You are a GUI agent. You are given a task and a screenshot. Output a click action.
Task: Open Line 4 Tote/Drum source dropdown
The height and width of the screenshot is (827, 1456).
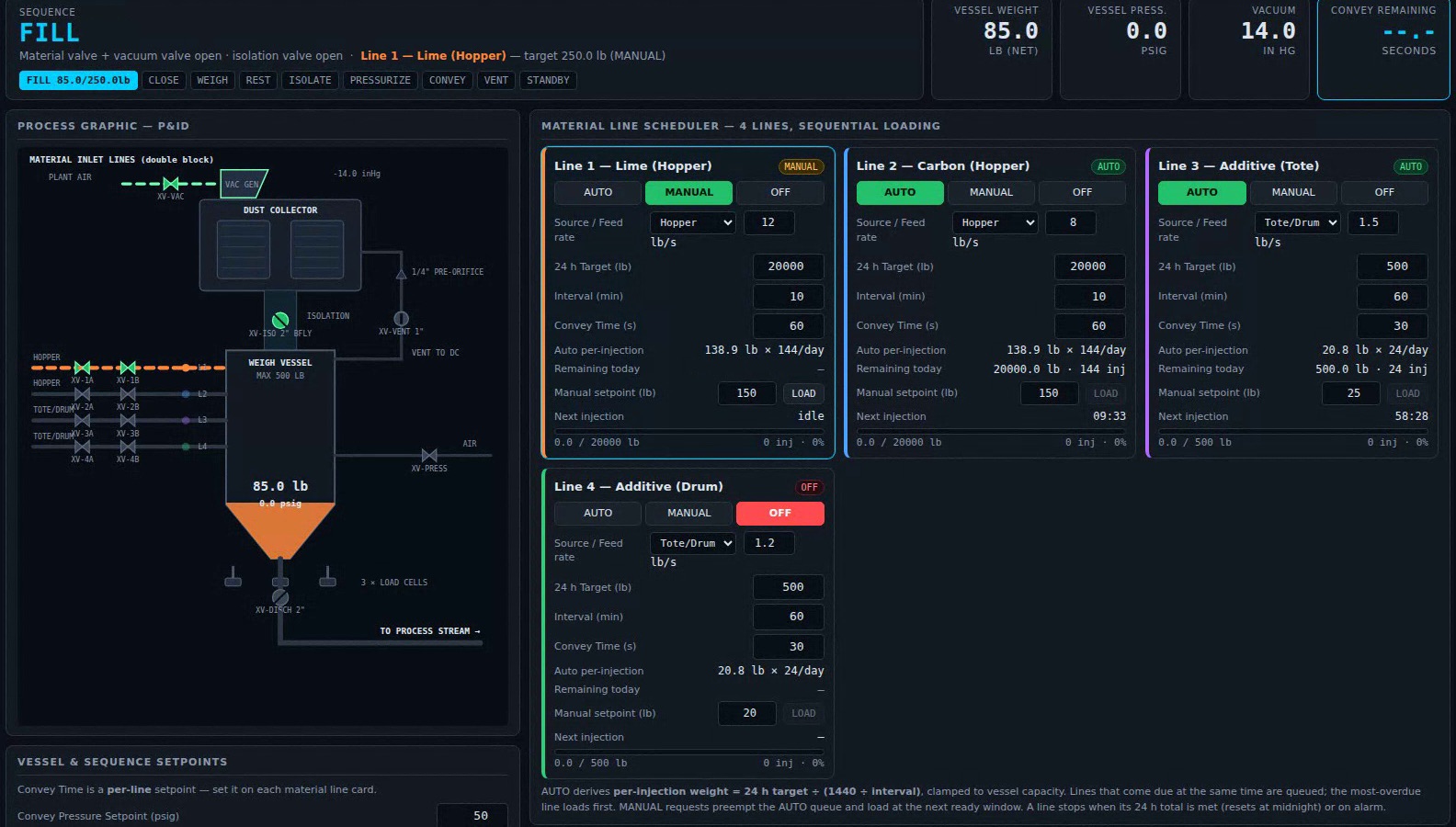coord(693,543)
